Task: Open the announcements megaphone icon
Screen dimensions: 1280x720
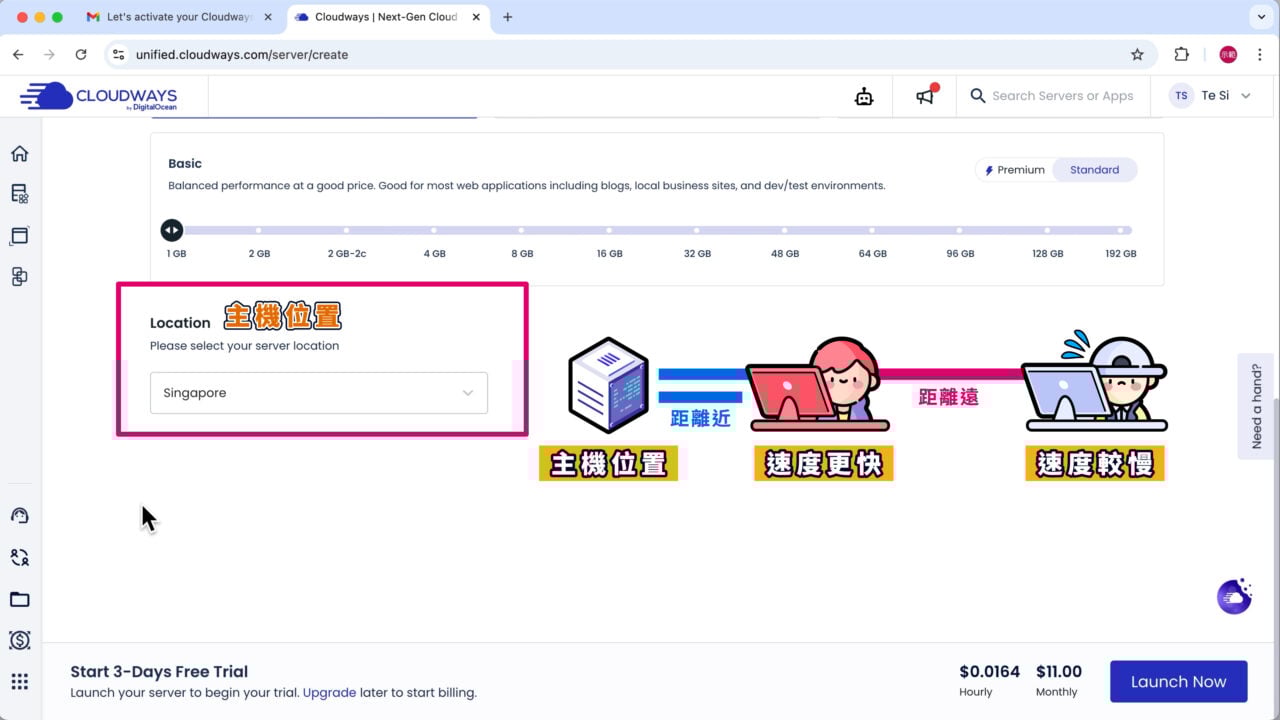Action: (926, 96)
